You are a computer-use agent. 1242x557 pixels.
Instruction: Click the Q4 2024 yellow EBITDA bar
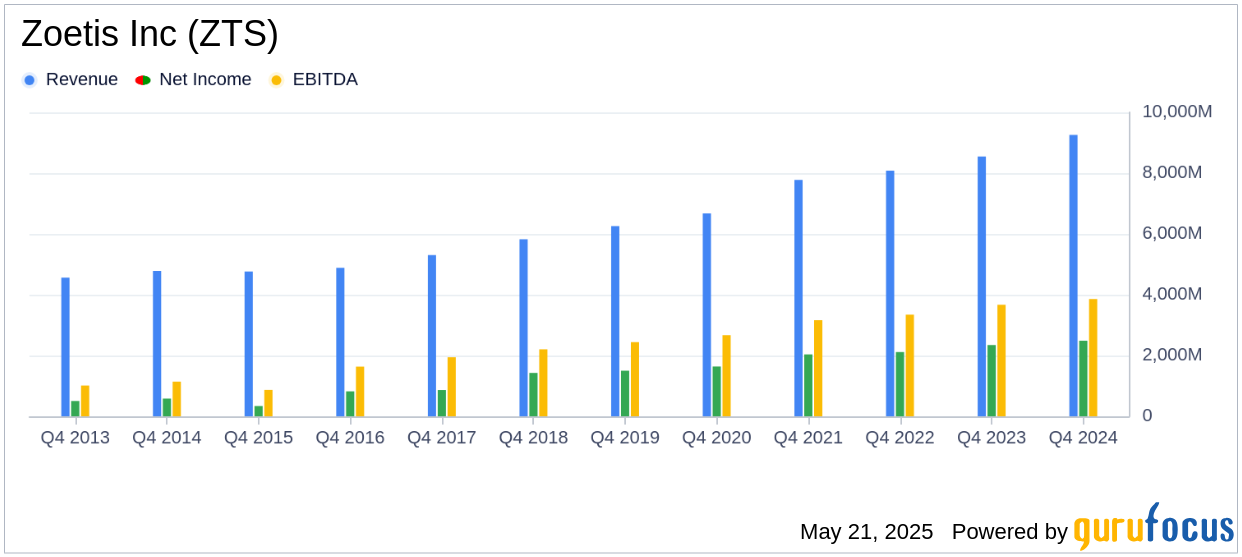pos(1093,358)
